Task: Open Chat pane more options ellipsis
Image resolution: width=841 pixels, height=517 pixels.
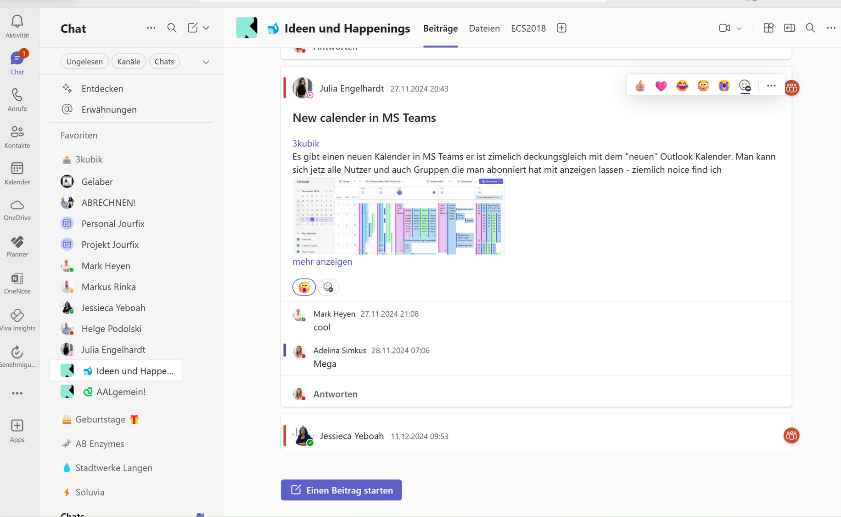Action: [151, 28]
